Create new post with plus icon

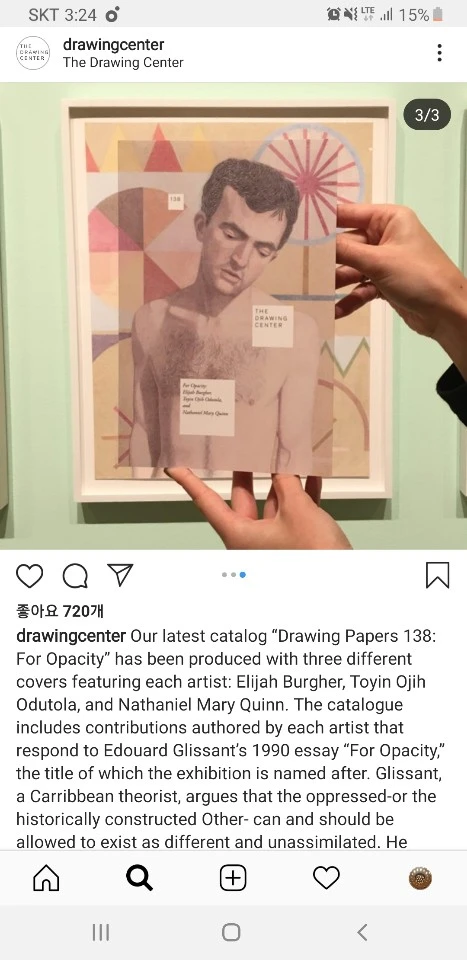pos(233,879)
